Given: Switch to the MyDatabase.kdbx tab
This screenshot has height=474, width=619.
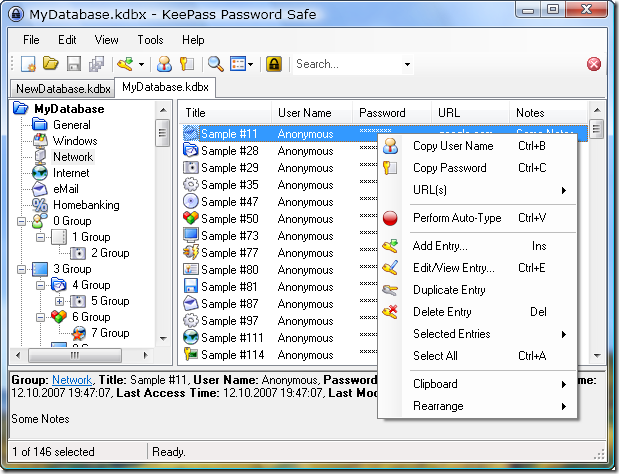Looking at the screenshot, I should click(x=165, y=87).
